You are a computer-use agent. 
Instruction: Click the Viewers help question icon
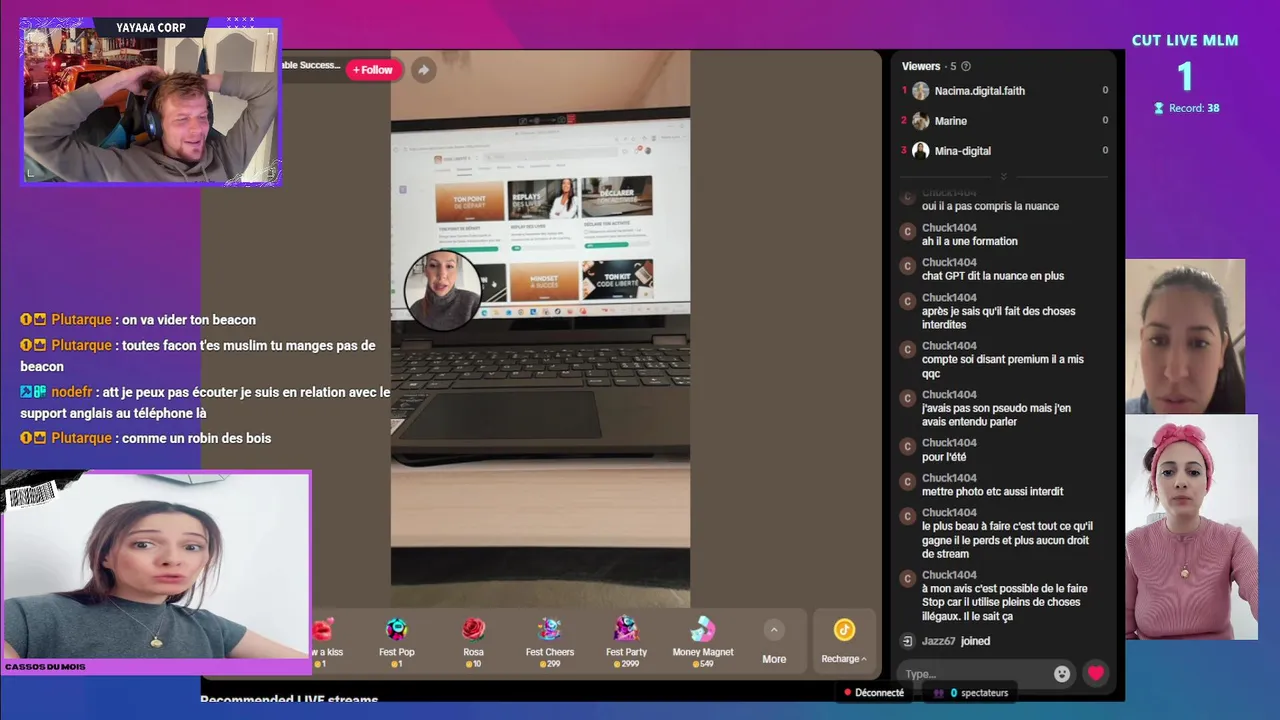(966, 67)
